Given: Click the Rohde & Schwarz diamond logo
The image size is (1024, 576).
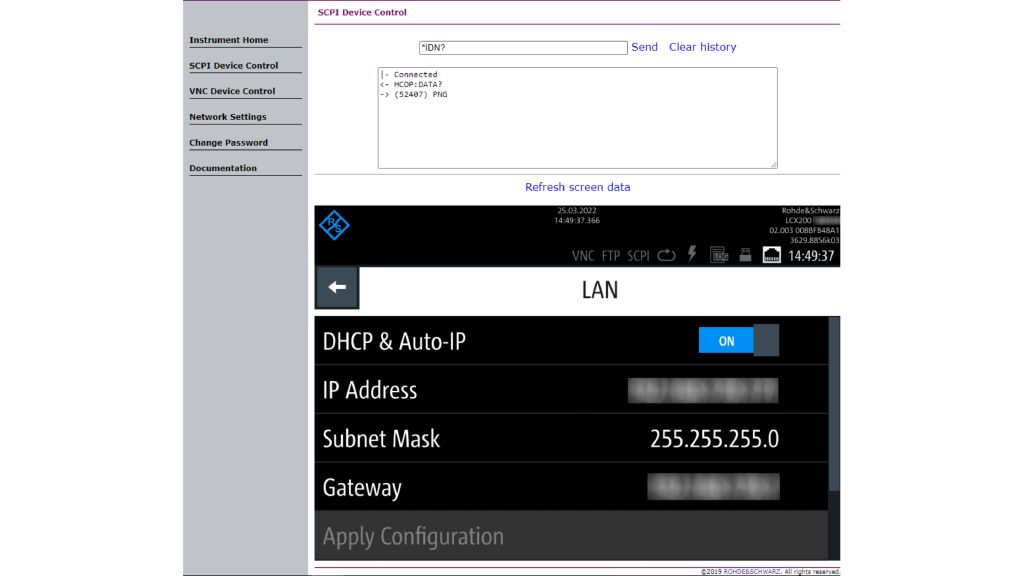Looking at the screenshot, I should [334, 226].
